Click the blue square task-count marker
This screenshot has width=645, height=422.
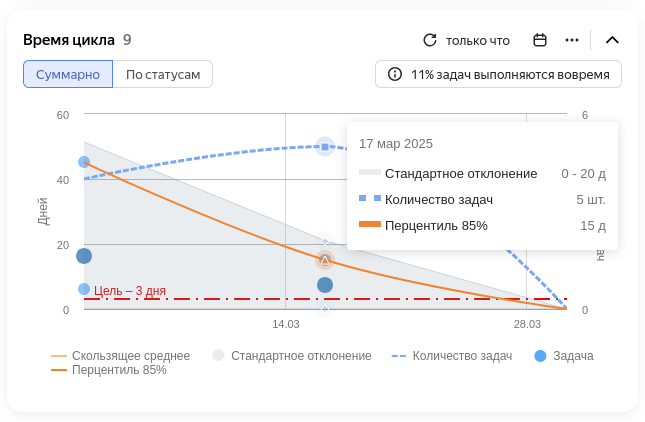tap(325, 147)
